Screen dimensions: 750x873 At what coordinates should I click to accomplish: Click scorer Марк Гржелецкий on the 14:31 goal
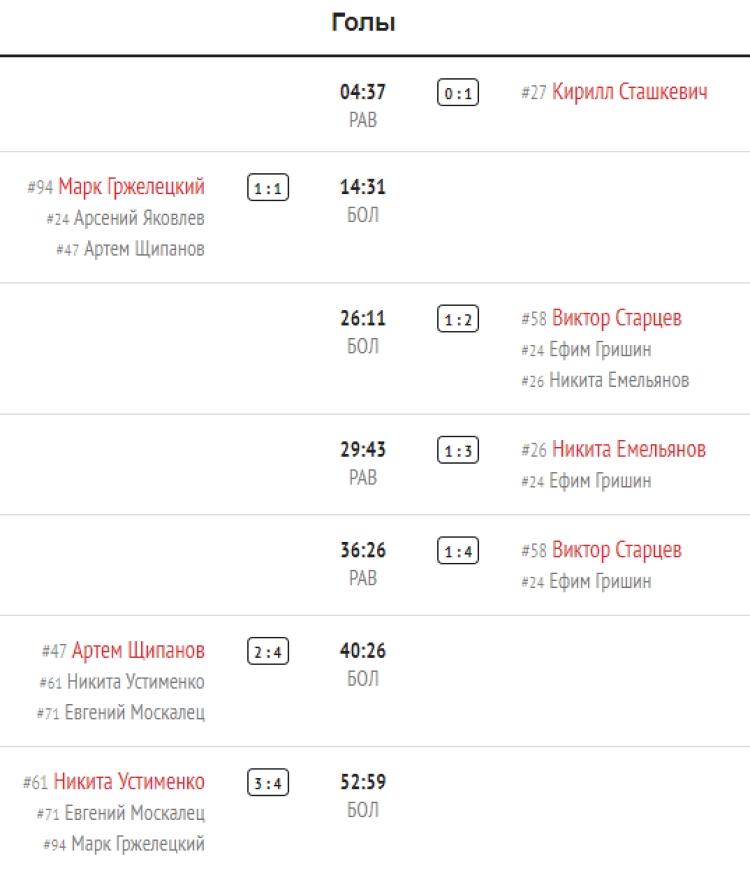[x=131, y=187]
